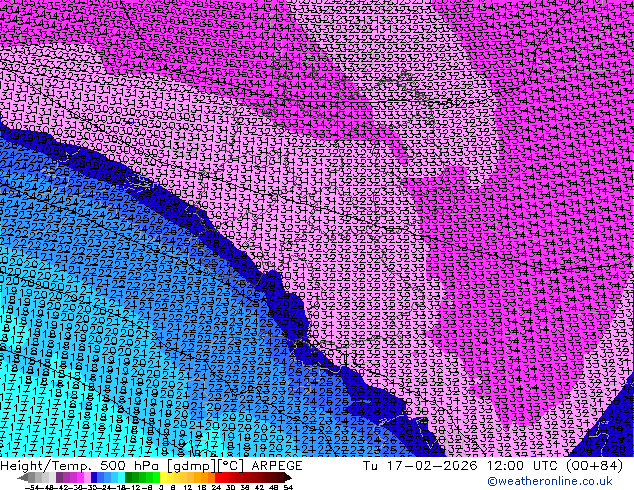Click the grey left arrow of color scale
Screen dimensions: 634x490
tap(23, 477)
